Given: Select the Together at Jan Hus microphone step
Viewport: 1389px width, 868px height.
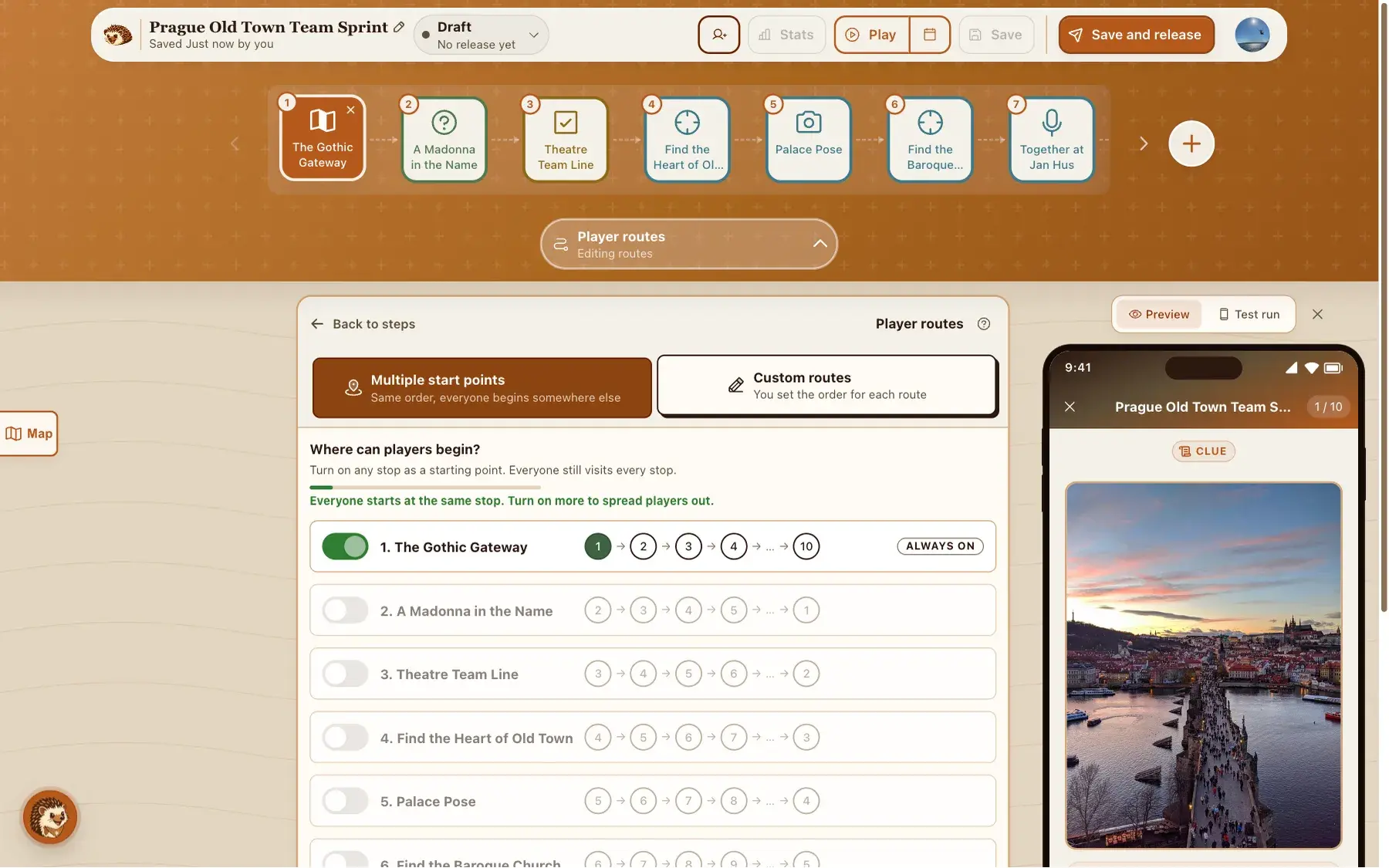Looking at the screenshot, I should click(x=1051, y=140).
